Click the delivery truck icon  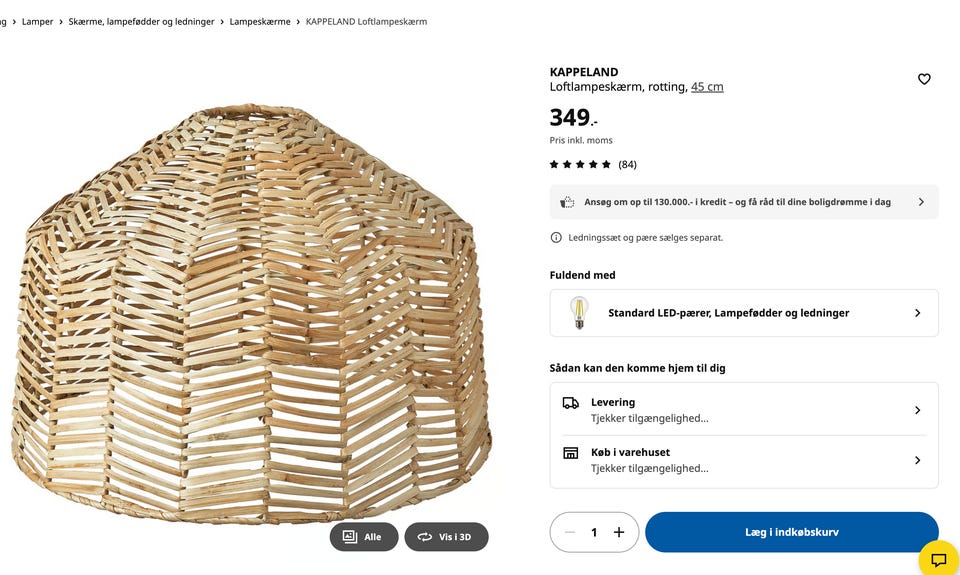coord(570,403)
